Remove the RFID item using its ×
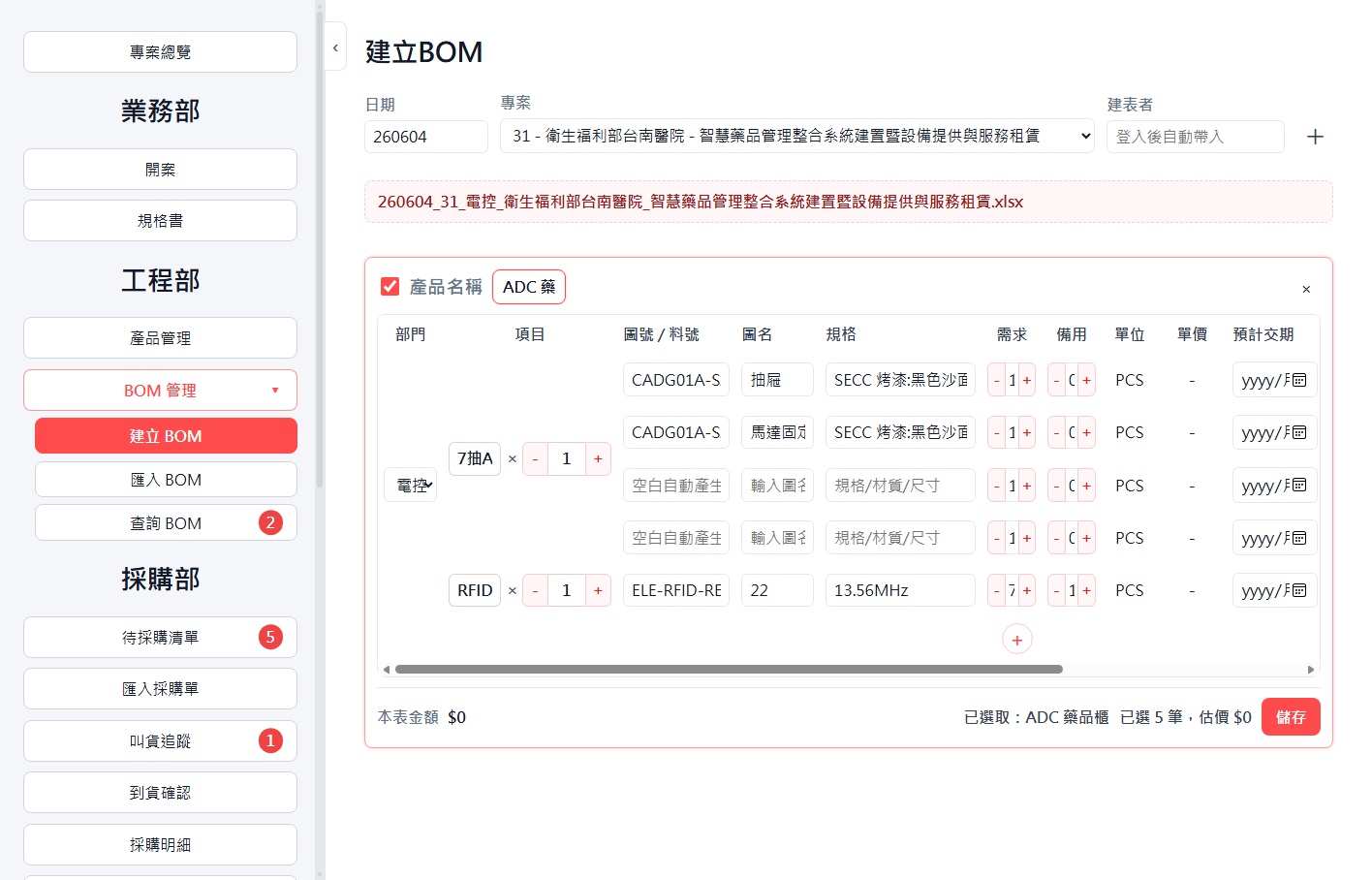The image size is (1372, 880). [513, 590]
